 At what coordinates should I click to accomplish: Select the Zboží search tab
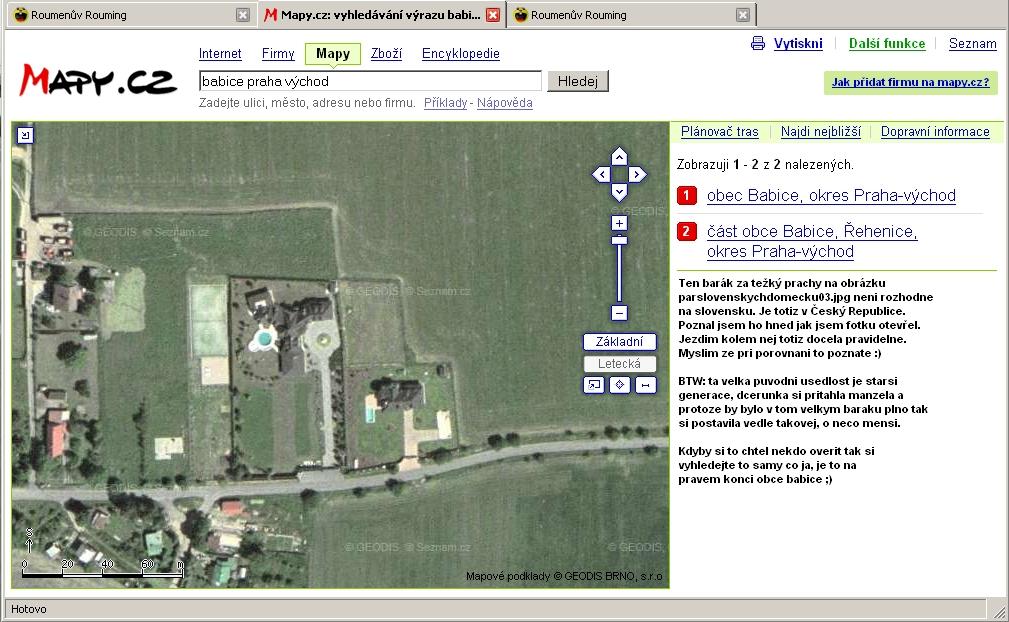click(x=386, y=53)
